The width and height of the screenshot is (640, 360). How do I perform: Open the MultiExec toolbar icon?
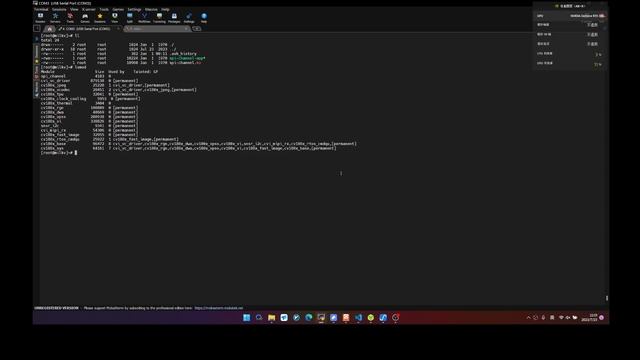(144, 18)
